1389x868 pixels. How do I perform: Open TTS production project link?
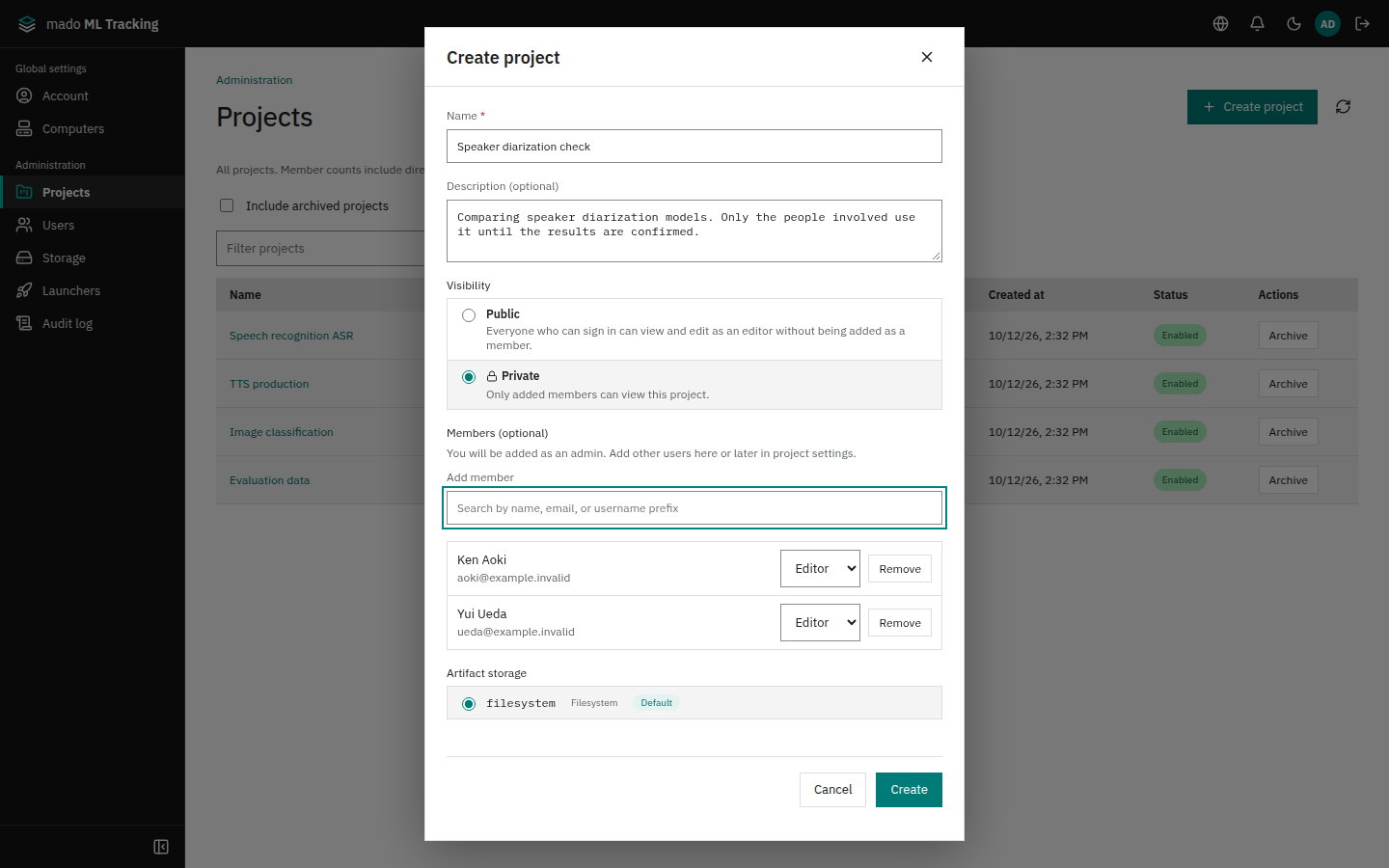point(269,384)
